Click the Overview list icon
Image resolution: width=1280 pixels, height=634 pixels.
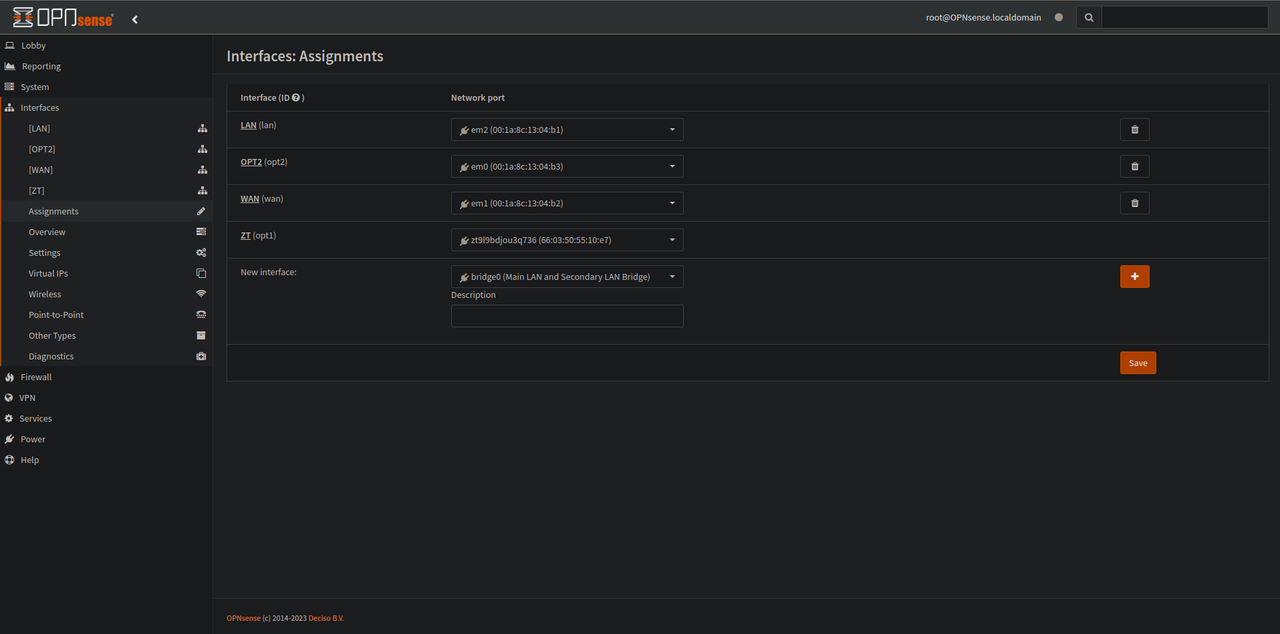(202, 232)
